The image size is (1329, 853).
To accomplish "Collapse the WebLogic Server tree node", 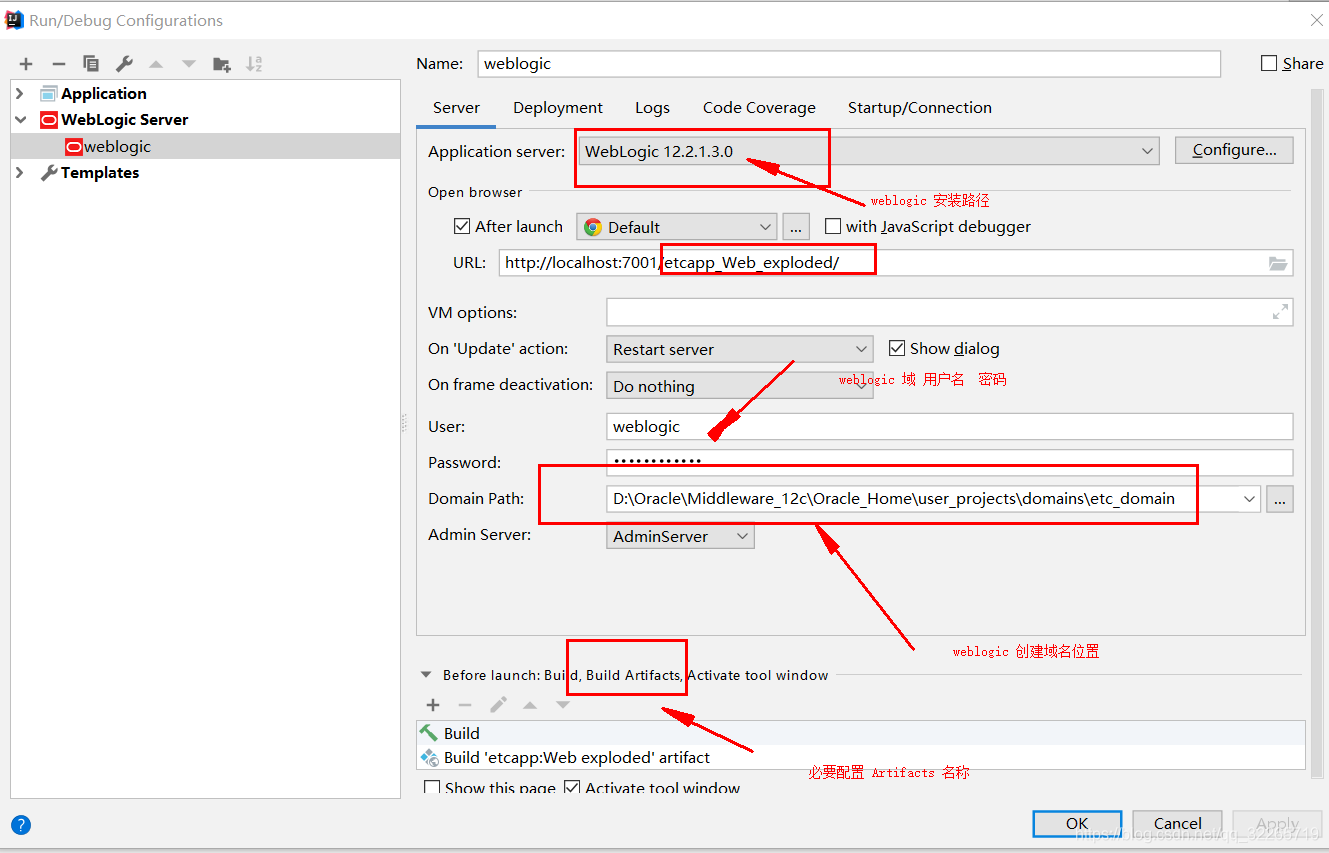I will click(x=20, y=119).
